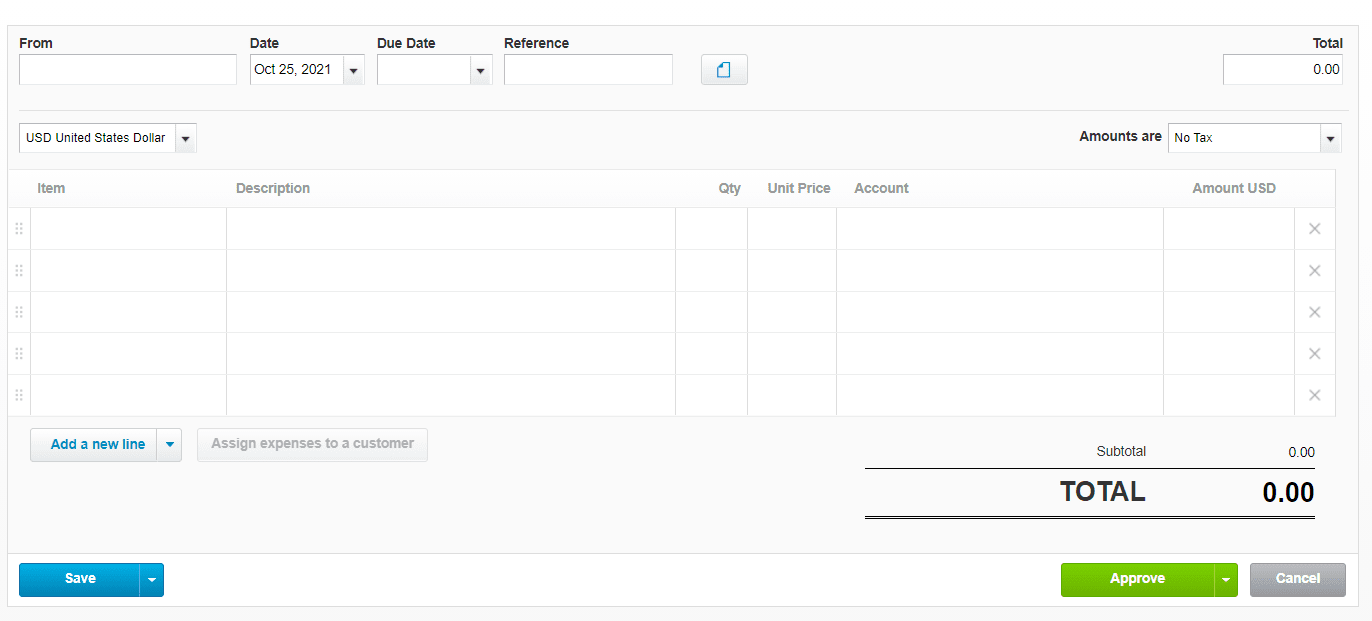The width and height of the screenshot is (1372, 621).
Task: Click the file attachment icon near Reference
Action: coord(724,70)
